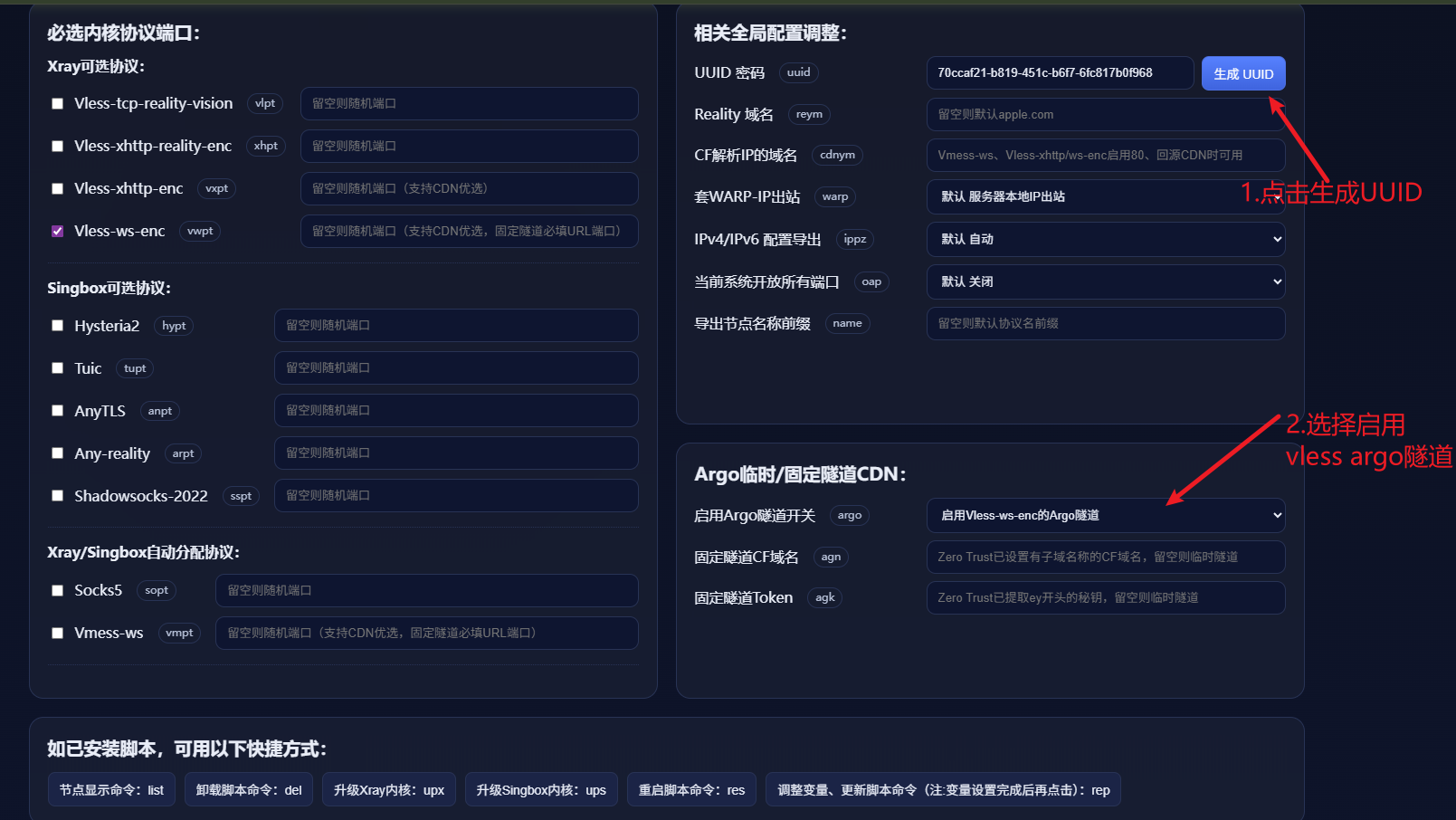Image resolution: width=1456 pixels, height=820 pixels.
Task: Open the 当前系统开放所有端口 dropdown
Action: 1105,282
